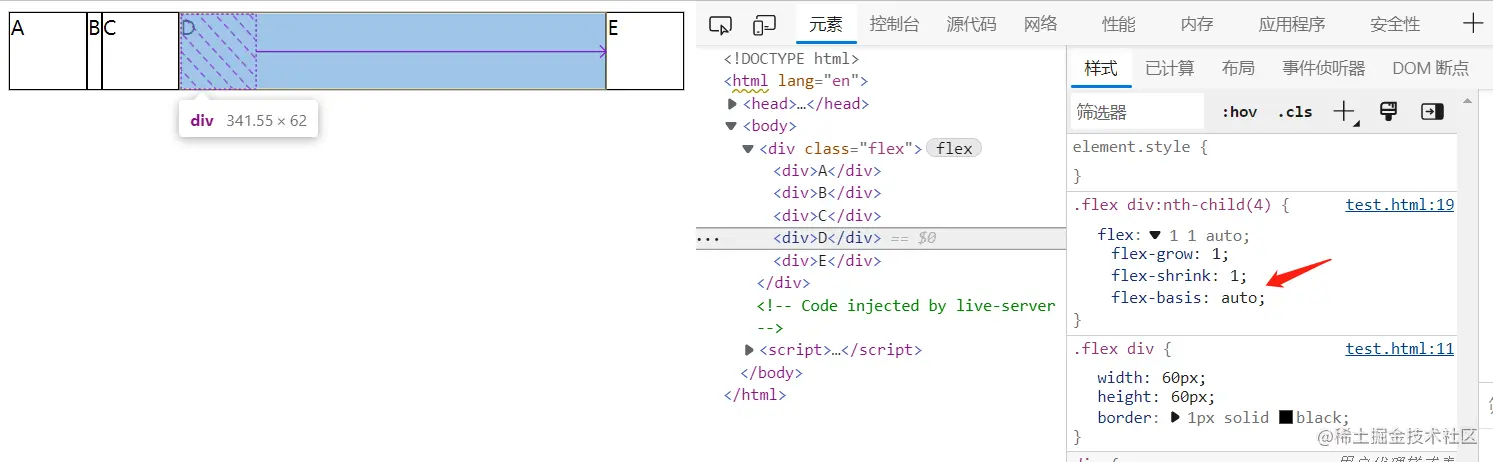1493x462 pixels.
Task: Open the 控制台 tab
Action: click(894, 25)
